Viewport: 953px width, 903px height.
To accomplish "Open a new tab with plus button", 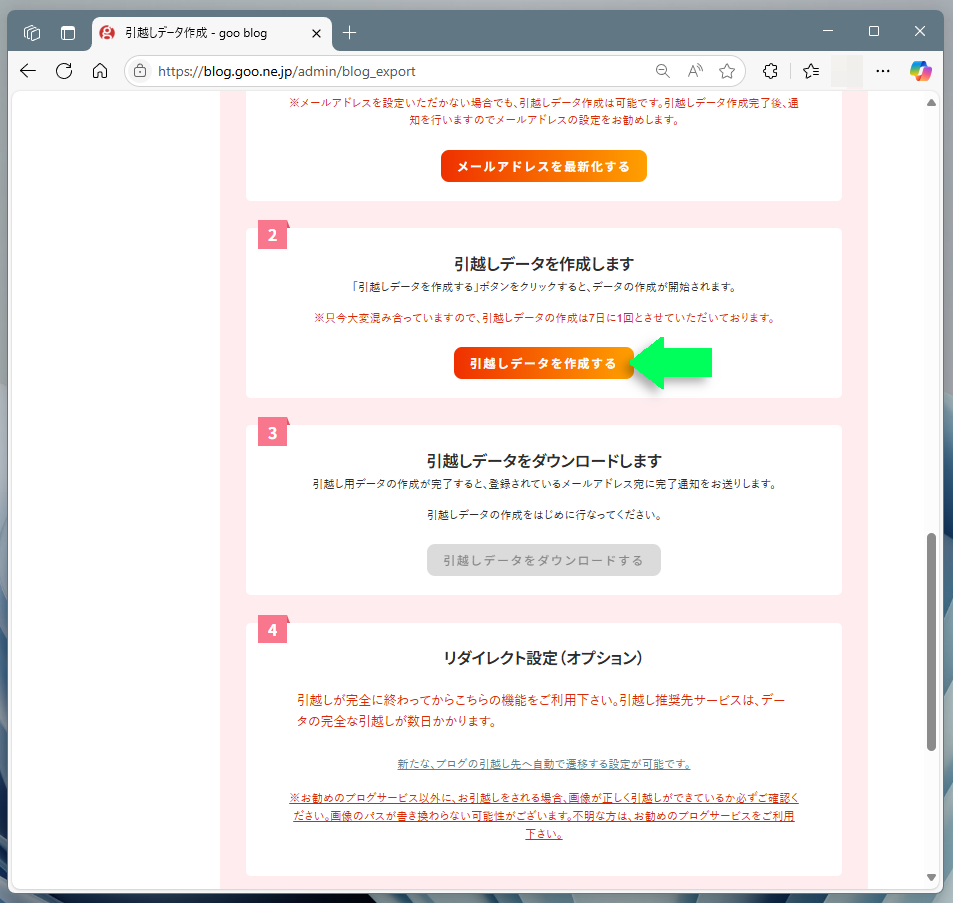I will [x=349, y=33].
